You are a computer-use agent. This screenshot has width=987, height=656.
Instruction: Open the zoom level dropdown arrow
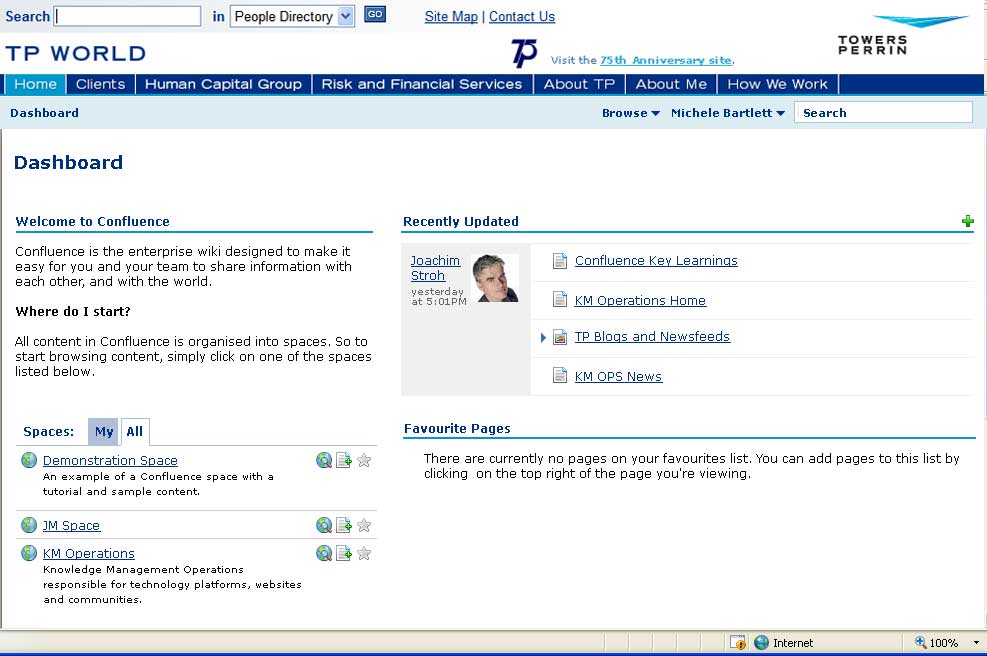[x=976, y=643]
